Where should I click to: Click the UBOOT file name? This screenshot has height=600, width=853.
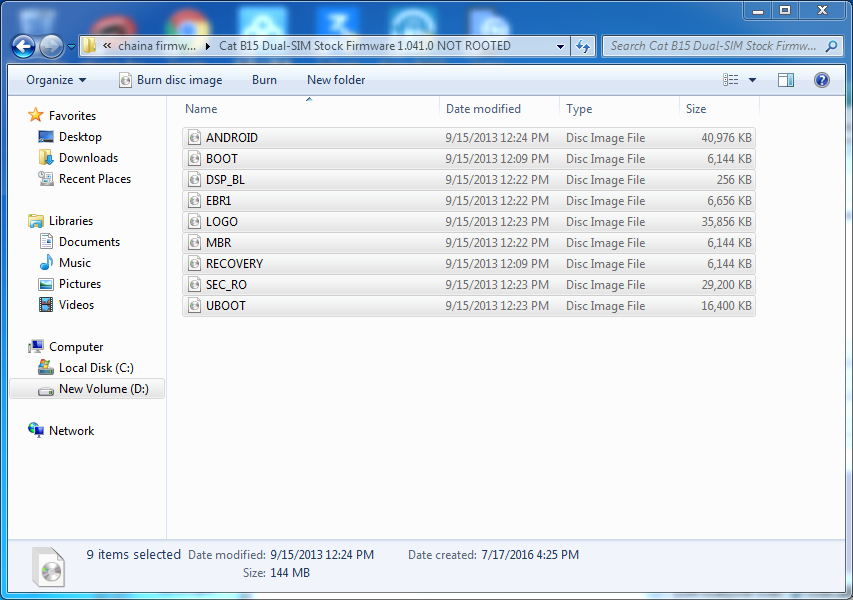226,306
